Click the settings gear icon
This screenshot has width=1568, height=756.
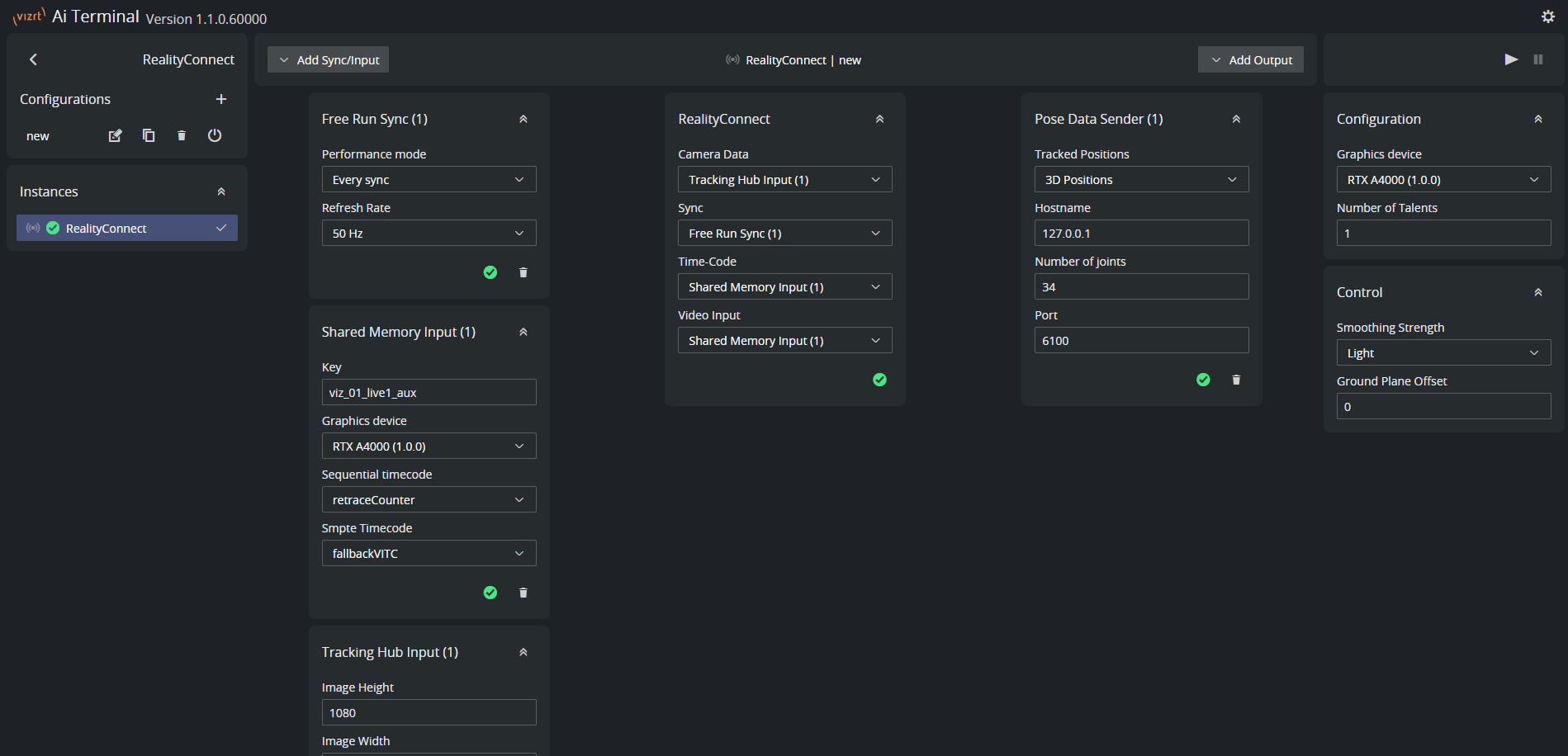coord(1547,17)
